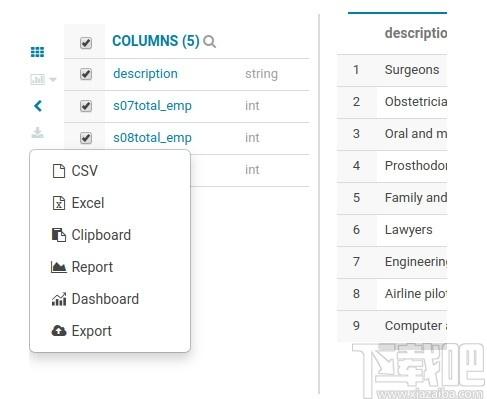
Task: Click the description header in the results table
Action: coord(416,33)
